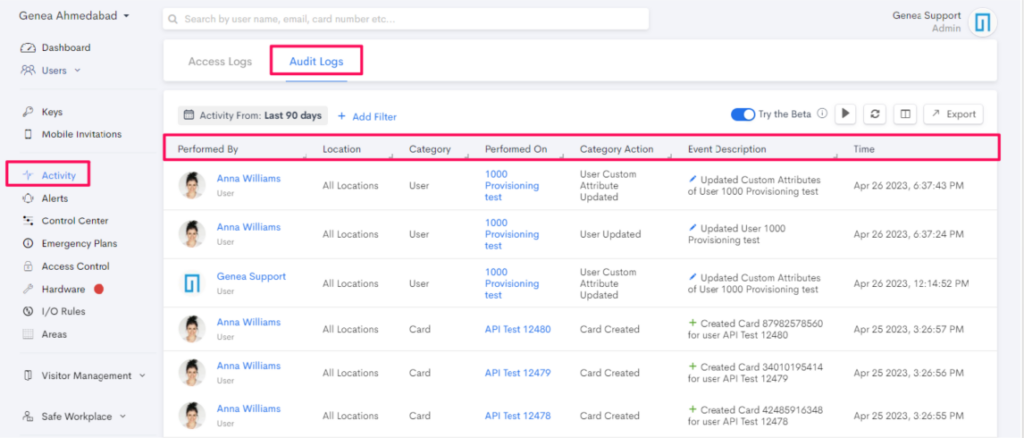Image resolution: width=1024 pixels, height=438 pixels.
Task: Click the Alerts icon in sidebar
Action: coord(27,198)
